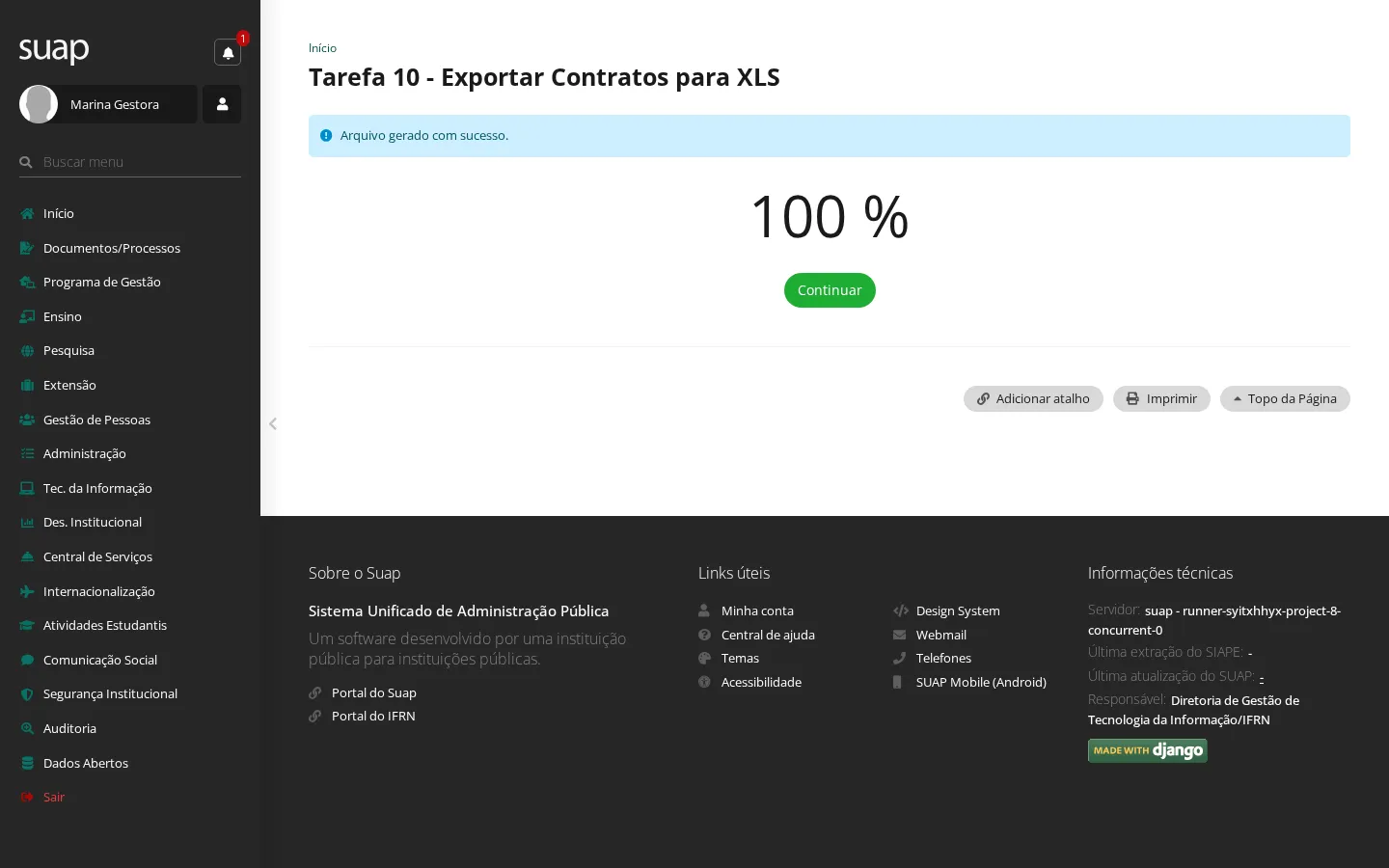This screenshot has height=868, width=1389.
Task: Open the Portal do IFRN link
Action: [373, 717]
